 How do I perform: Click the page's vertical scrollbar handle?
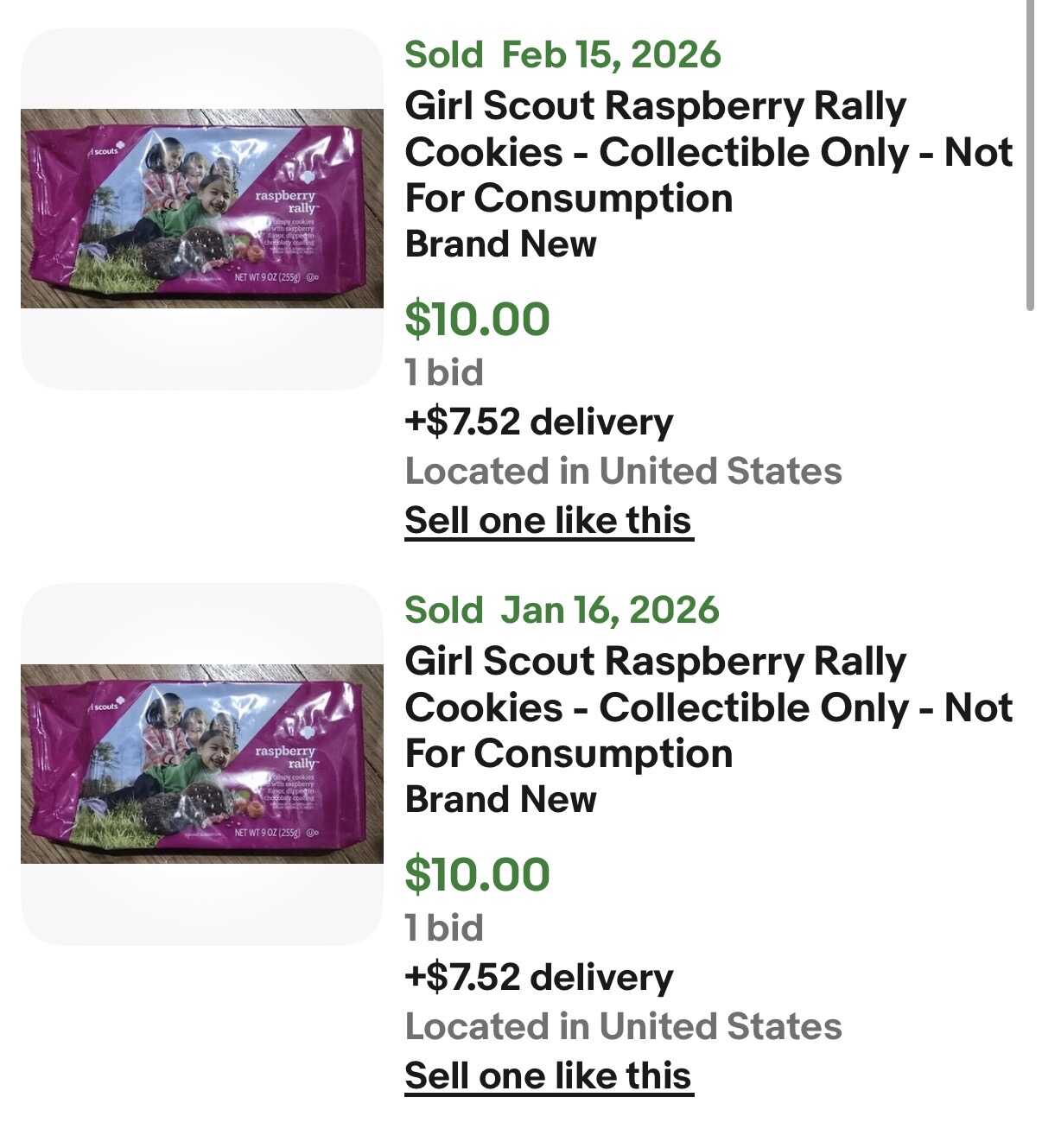point(1030,155)
